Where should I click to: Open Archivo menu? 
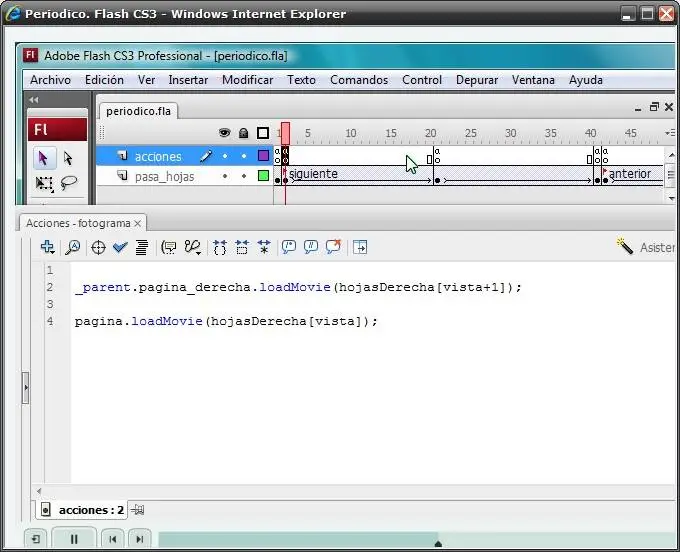[50, 80]
